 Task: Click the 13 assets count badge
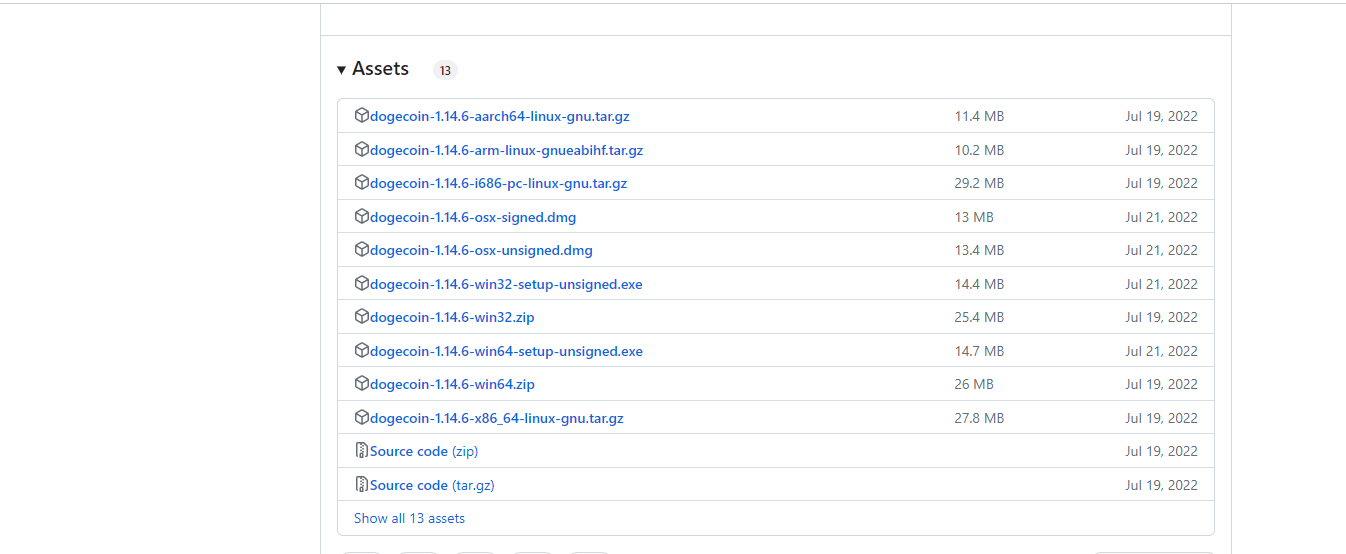point(445,70)
